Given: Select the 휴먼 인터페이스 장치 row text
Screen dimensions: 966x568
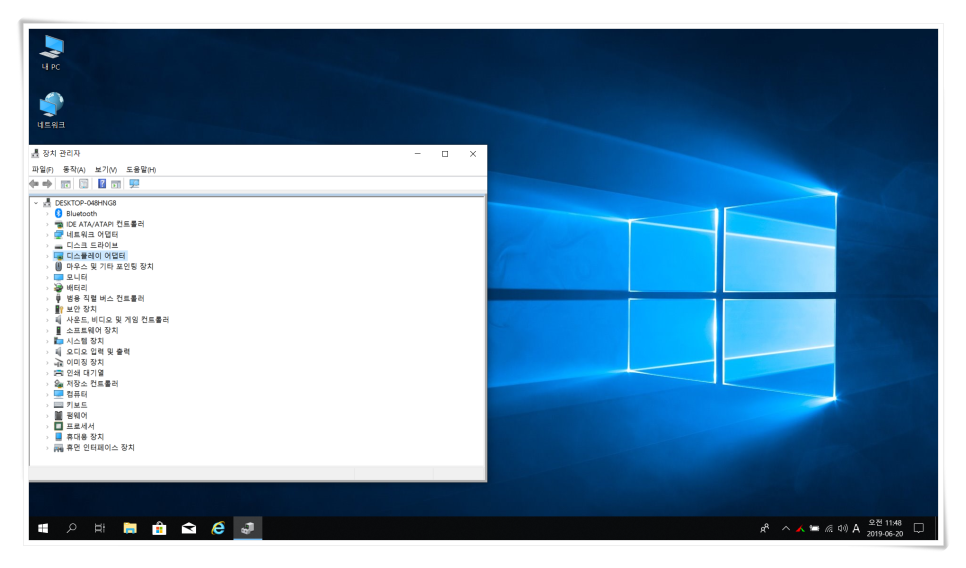Looking at the screenshot, I should (100, 447).
